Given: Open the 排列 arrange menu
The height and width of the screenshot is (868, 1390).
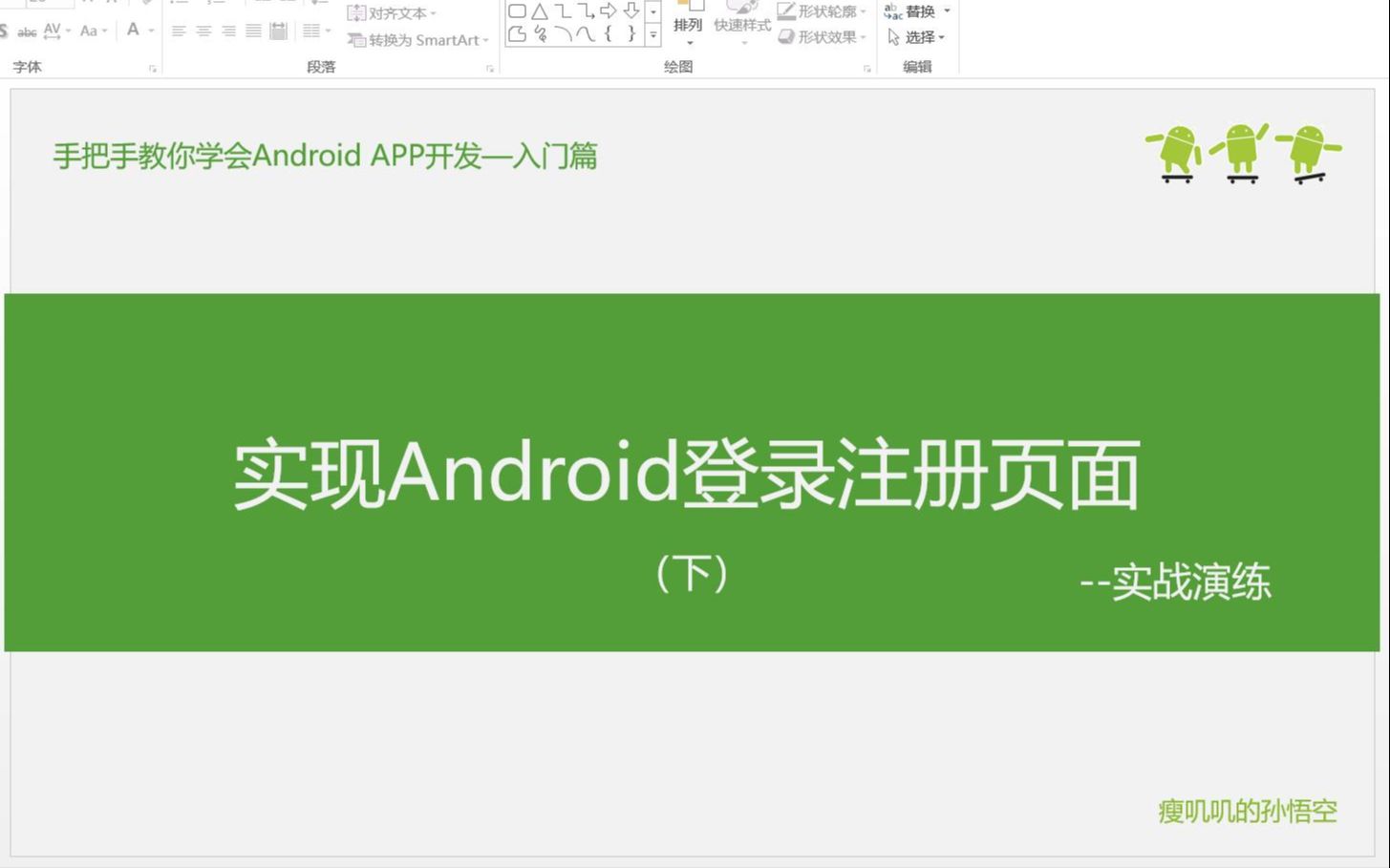Looking at the screenshot, I should coord(688,25).
